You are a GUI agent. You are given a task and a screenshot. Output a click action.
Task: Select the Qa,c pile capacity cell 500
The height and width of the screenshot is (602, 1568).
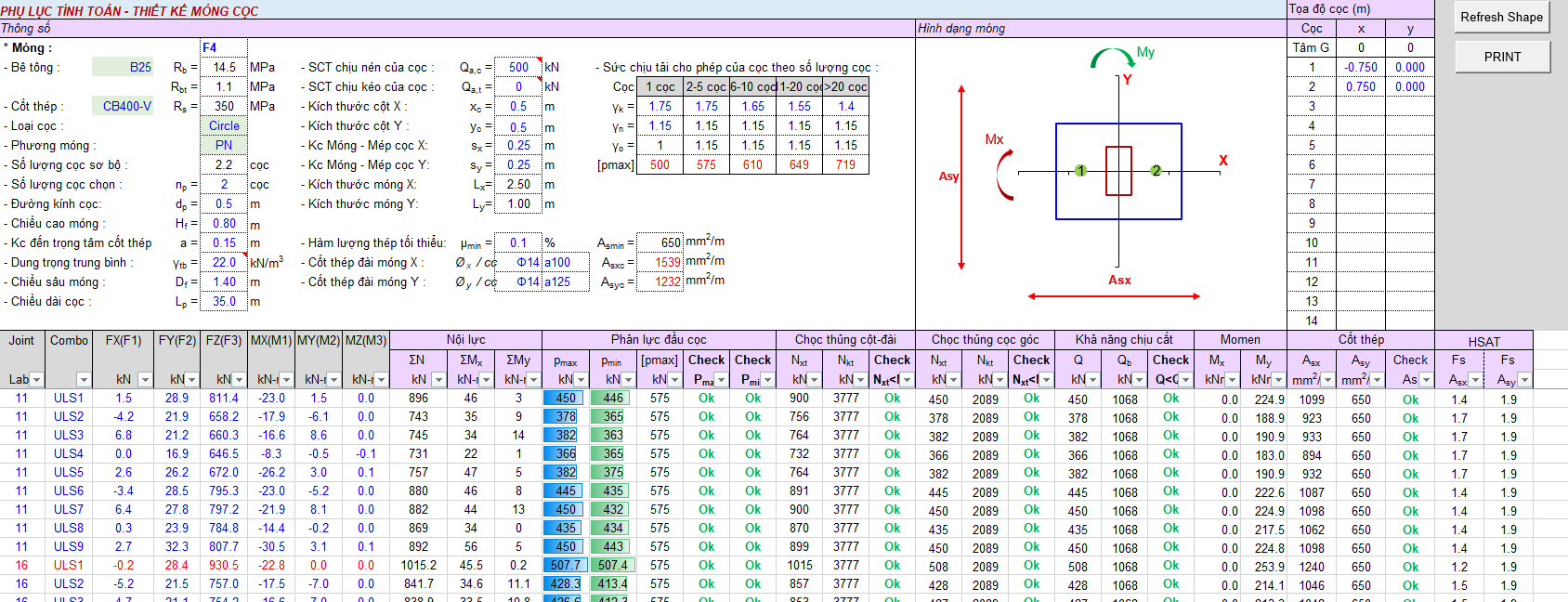[x=518, y=67]
